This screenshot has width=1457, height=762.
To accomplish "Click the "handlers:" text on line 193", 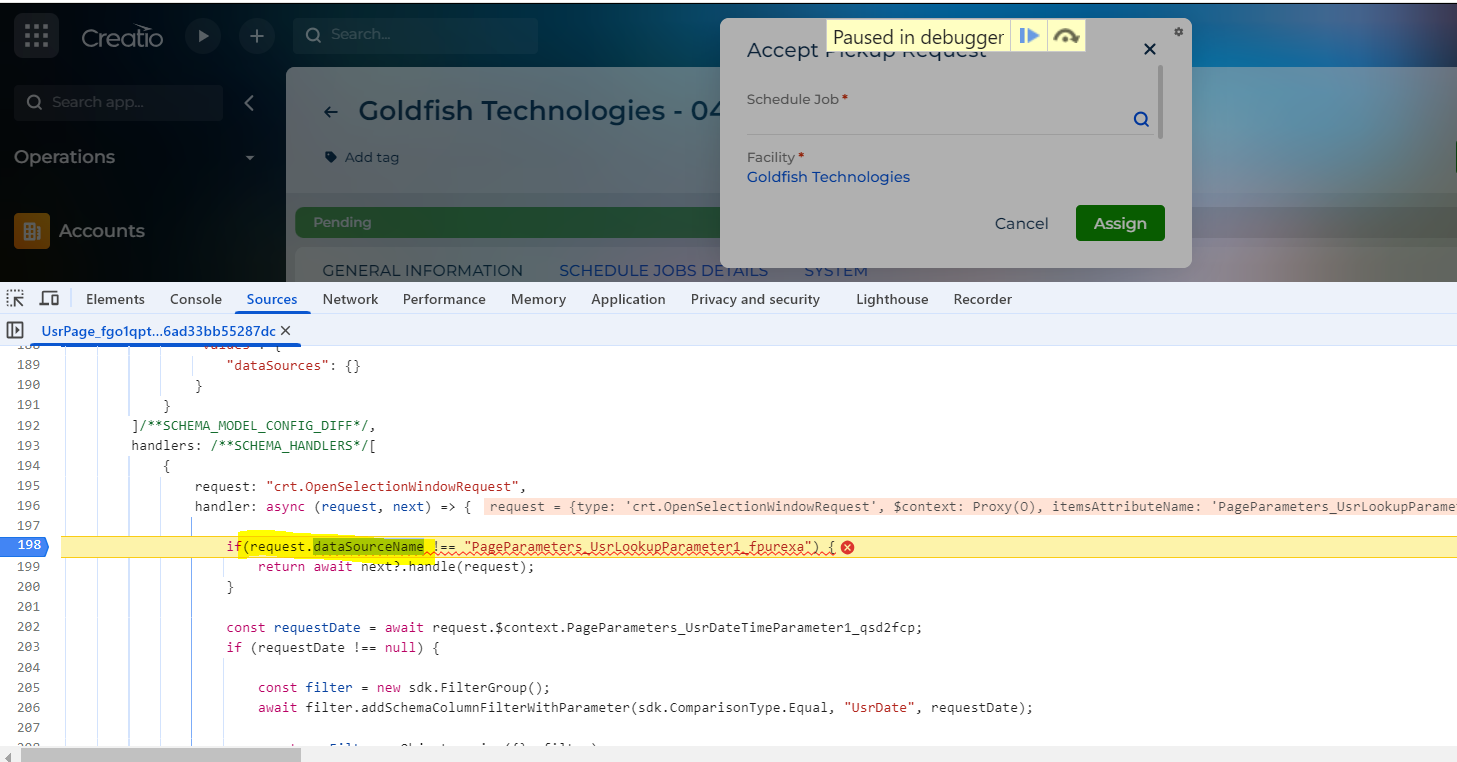I will [167, 445].
